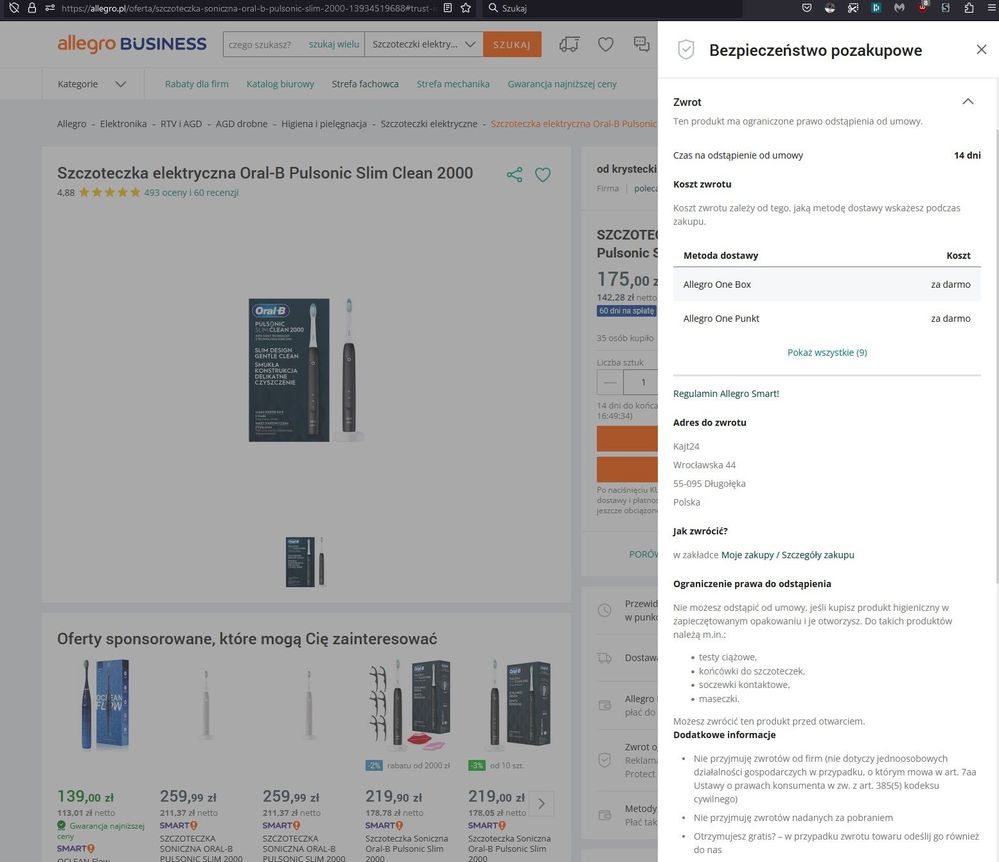The height and width of the screenshot is (862, 999).
Task: Click the clock icon beside Przewidywana row
Action: (605, 610)
